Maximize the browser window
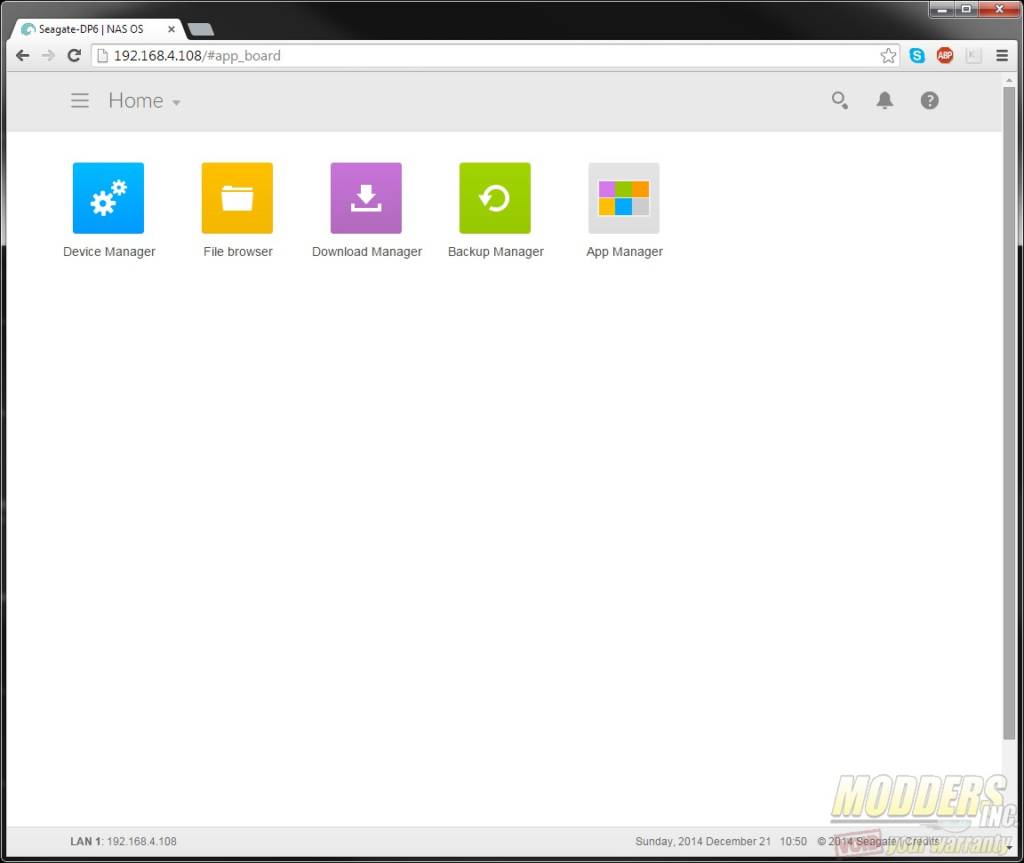 [966, 9]
